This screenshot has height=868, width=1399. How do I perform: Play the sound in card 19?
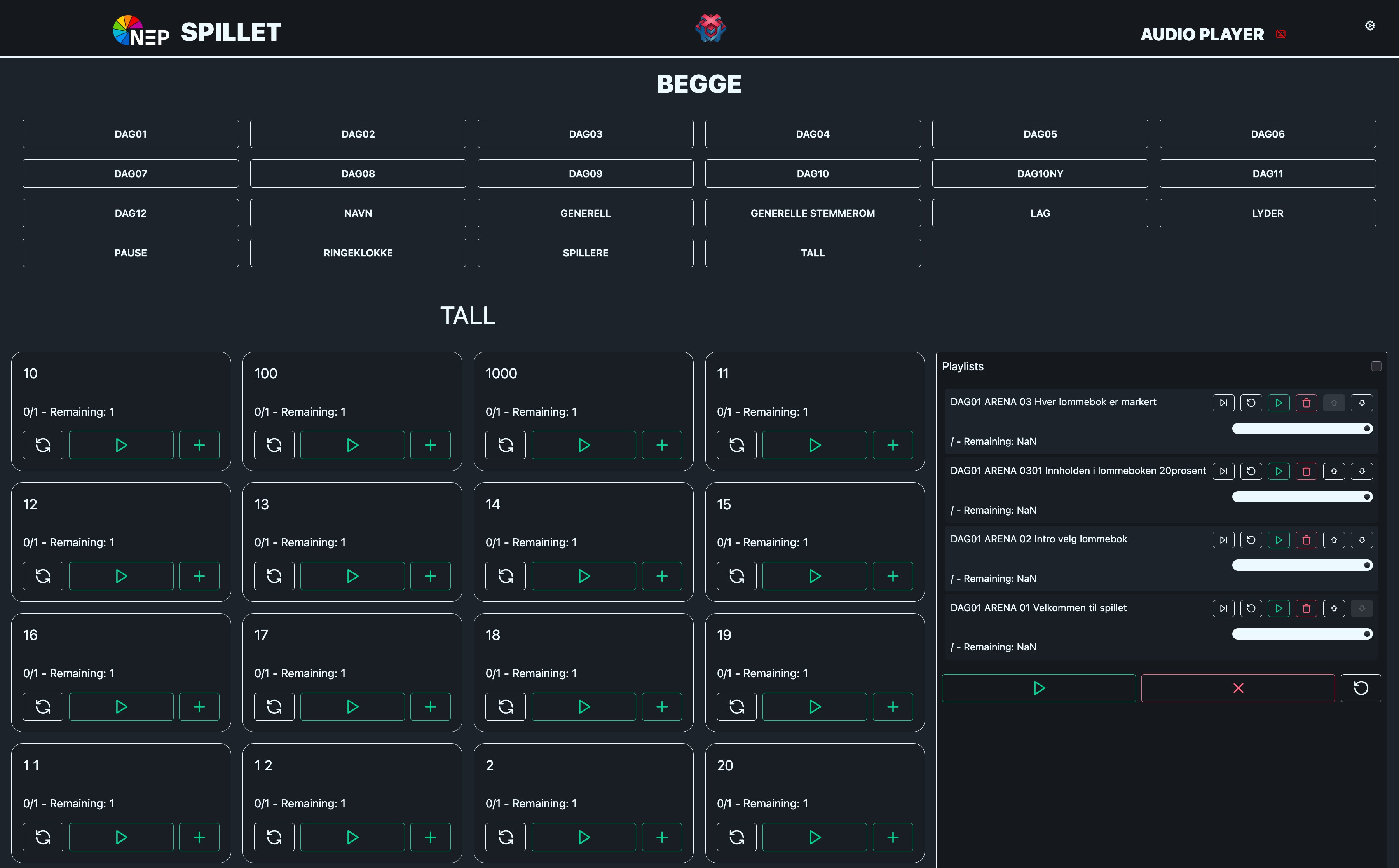click(x=815, y=707)
